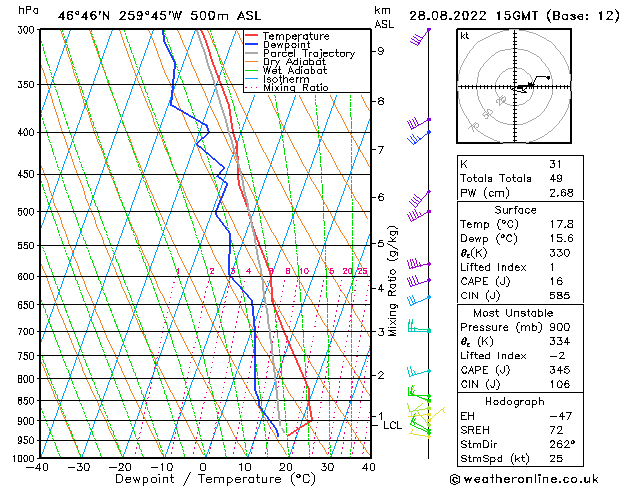Click the 'Pressure (mb)' value 900
The image size is (629, 486).
(x=560, y=327)
